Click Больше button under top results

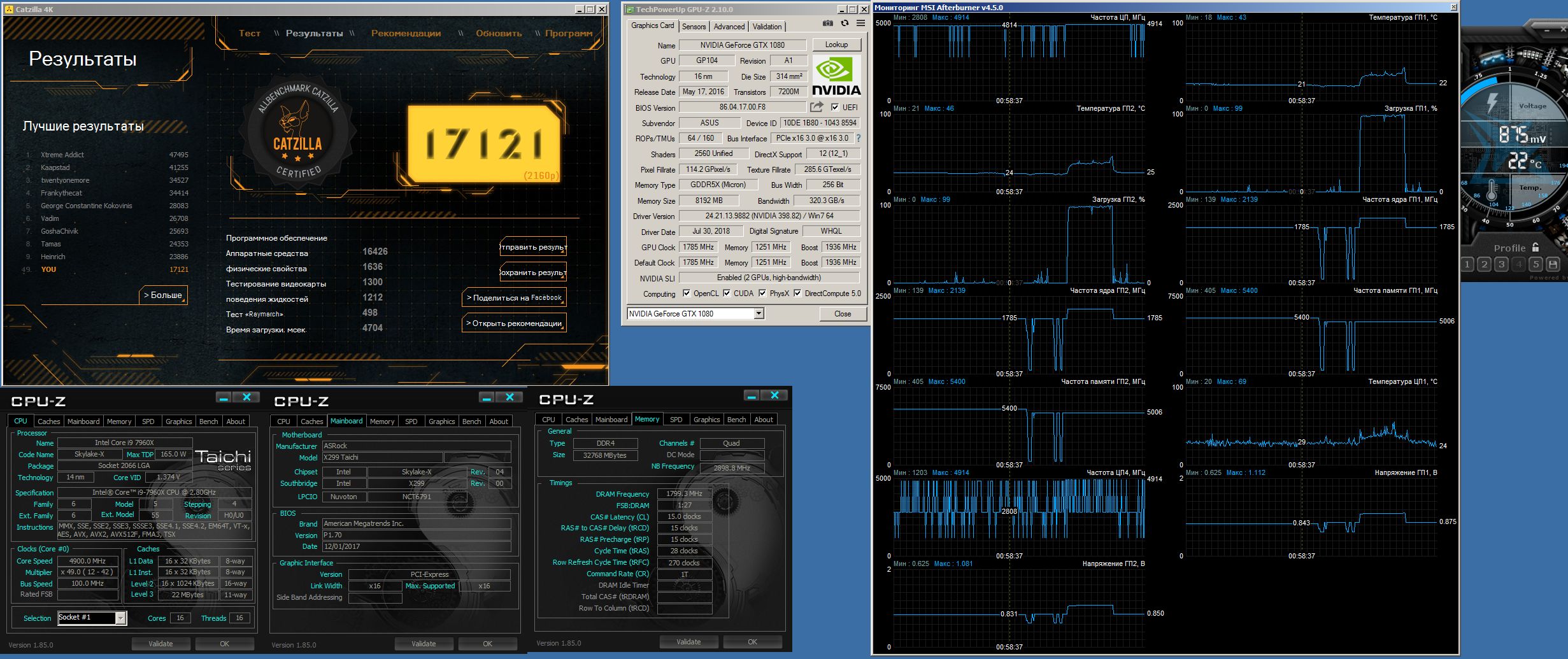164,295
